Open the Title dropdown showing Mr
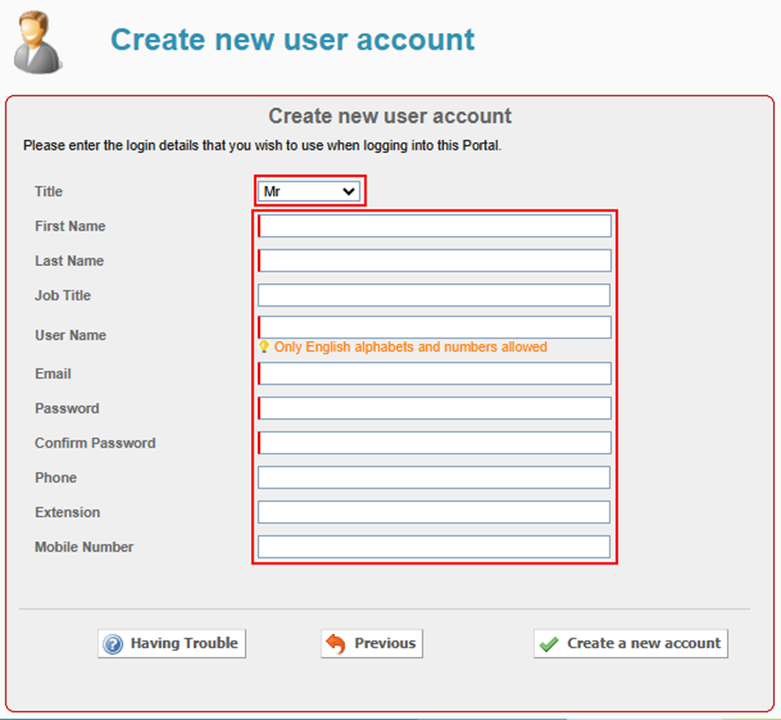Screen dimensions: 781x720 (309, 191)
